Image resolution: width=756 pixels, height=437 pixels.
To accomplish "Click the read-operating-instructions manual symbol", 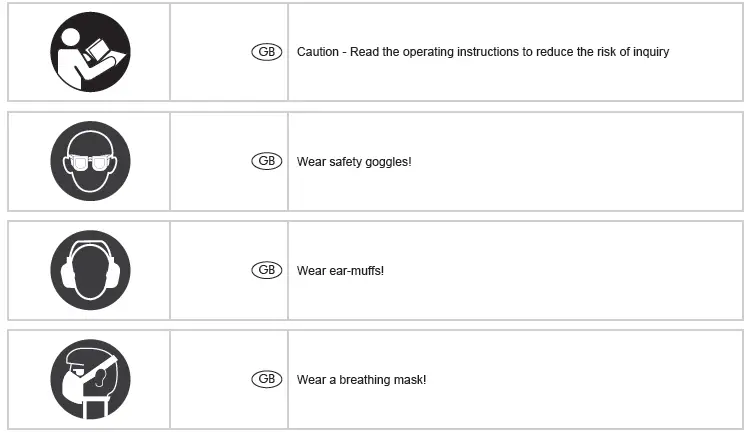I will tap(91, 52).
